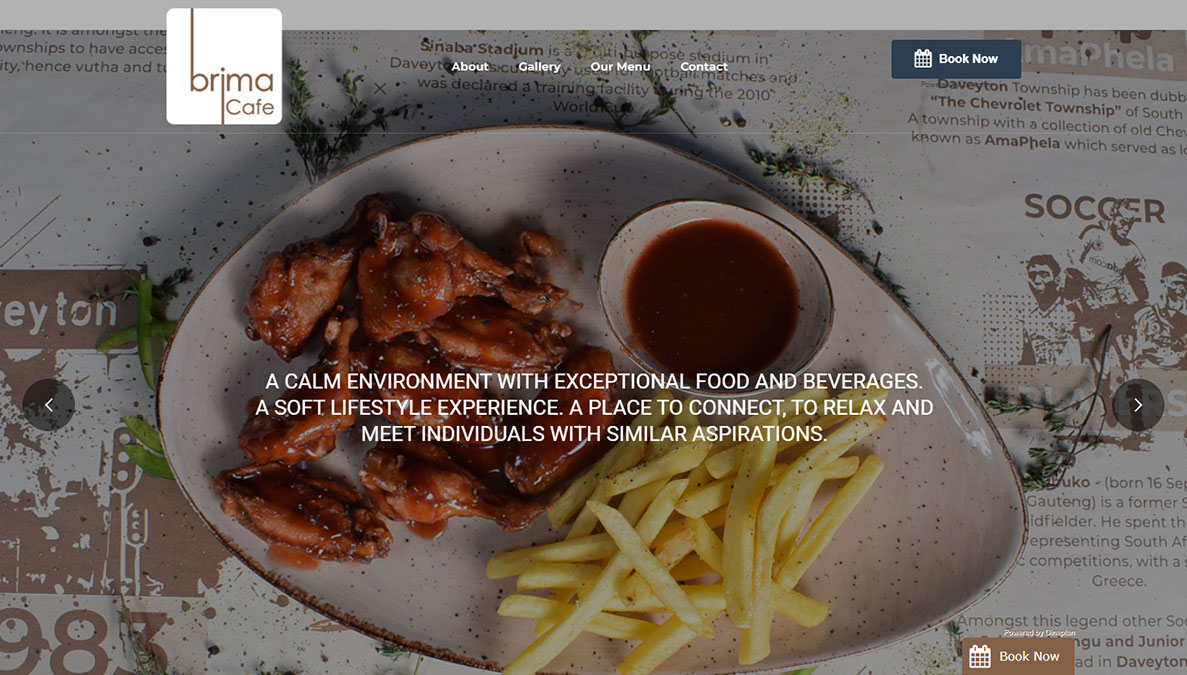The height and width of the screenshot is (675, 1187).
Task: Click the hero slogan text
Action: tap(594, 407)
